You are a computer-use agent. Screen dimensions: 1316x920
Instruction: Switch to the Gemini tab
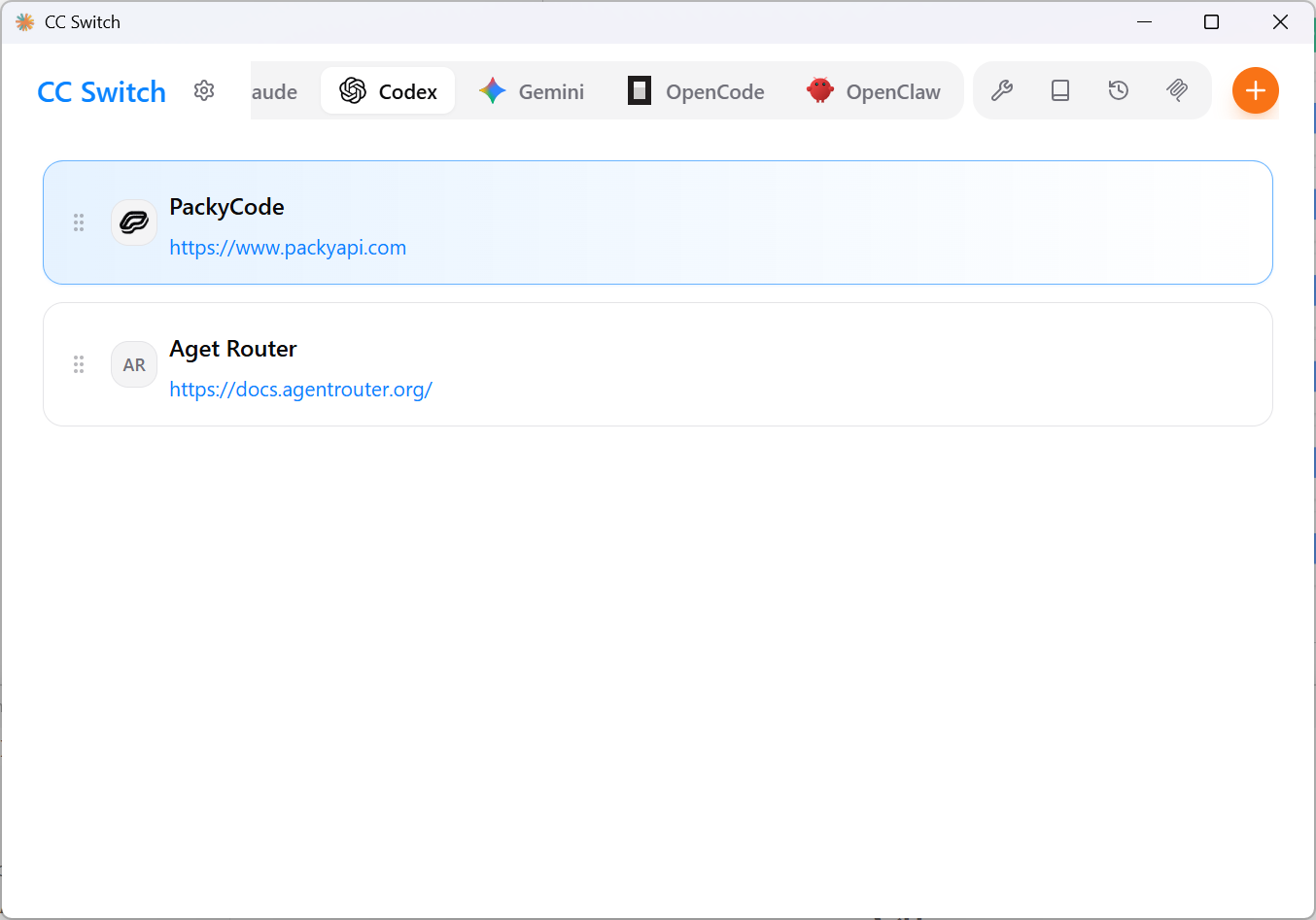coord(531,91)
